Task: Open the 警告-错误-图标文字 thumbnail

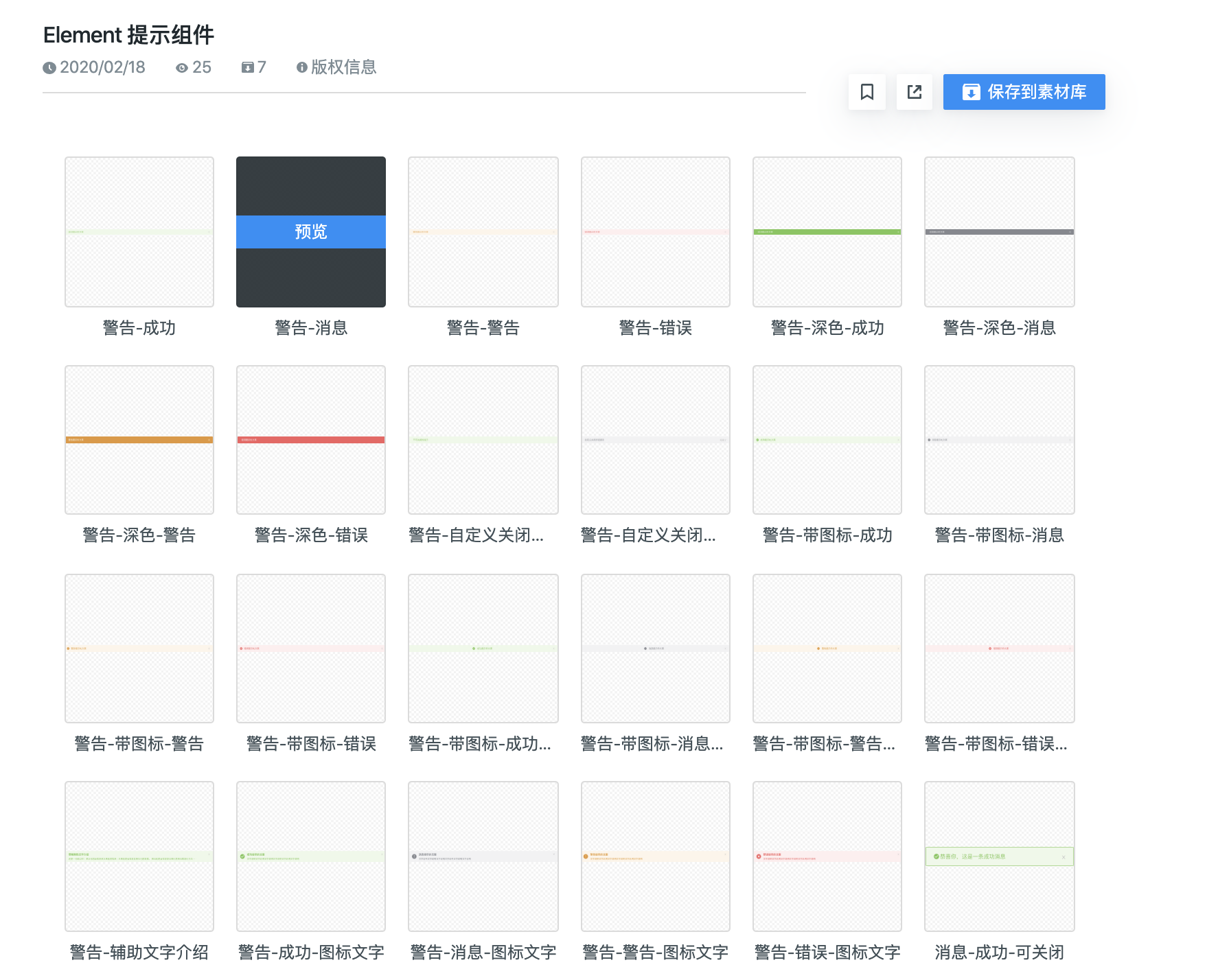Action: 827,856
